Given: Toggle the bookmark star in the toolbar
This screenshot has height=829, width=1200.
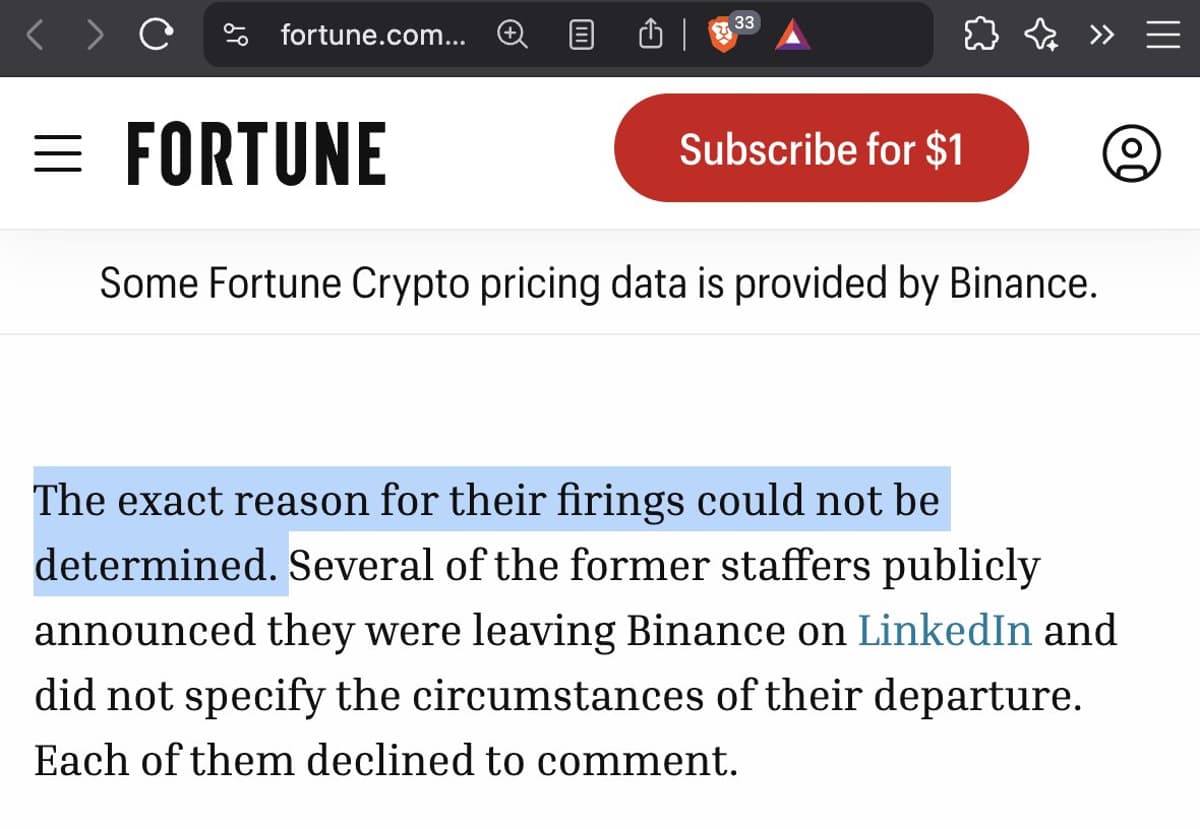Looking at the screenshot, I should 1042,35.
